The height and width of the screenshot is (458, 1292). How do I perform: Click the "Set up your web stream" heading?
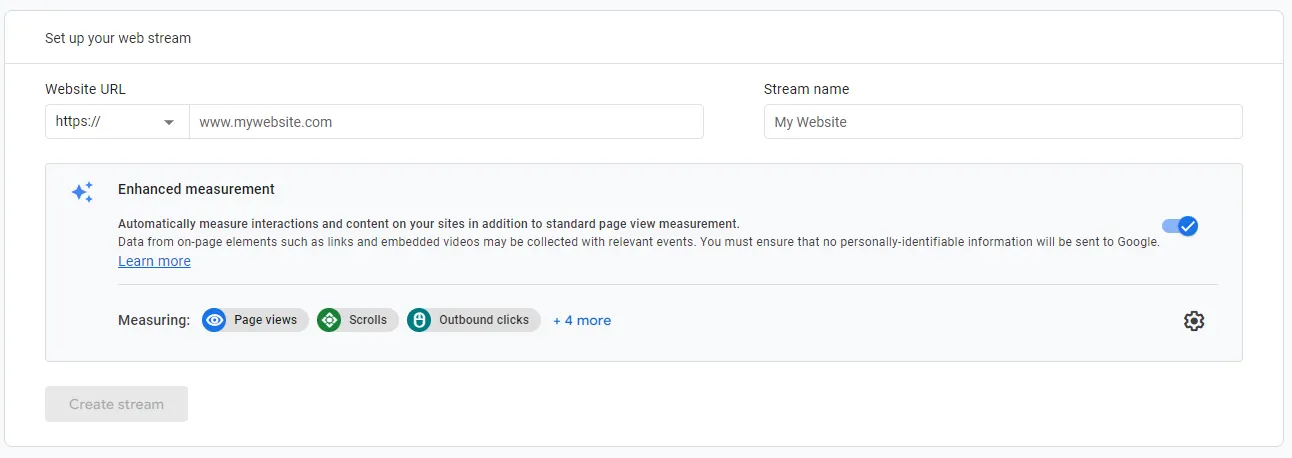tap(118, 38)
